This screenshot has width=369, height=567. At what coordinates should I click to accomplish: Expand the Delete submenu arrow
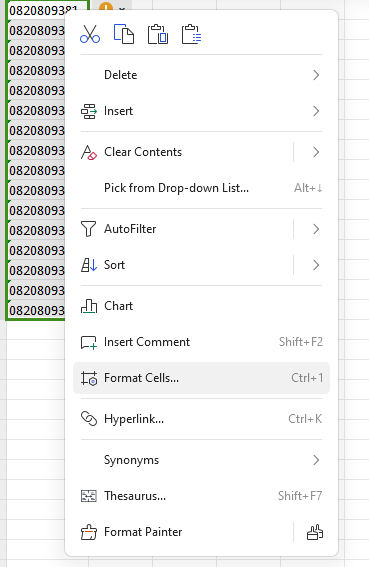(x=316, y=75)
